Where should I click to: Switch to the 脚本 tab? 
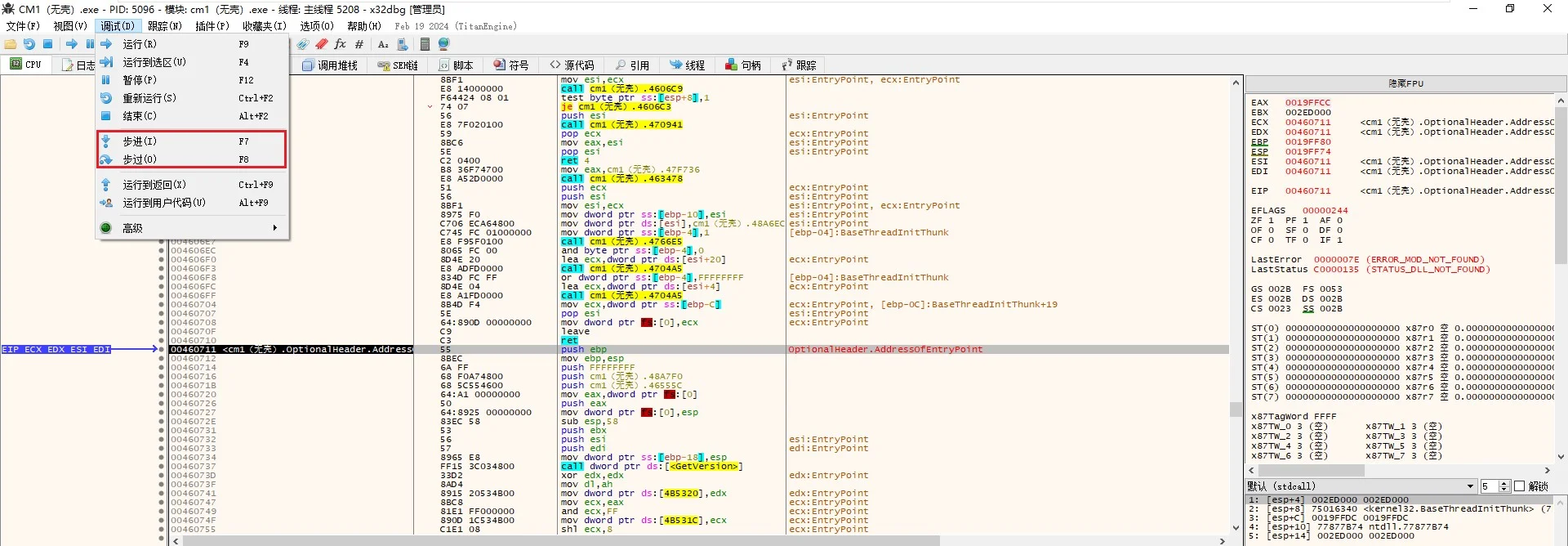[456, 65]
